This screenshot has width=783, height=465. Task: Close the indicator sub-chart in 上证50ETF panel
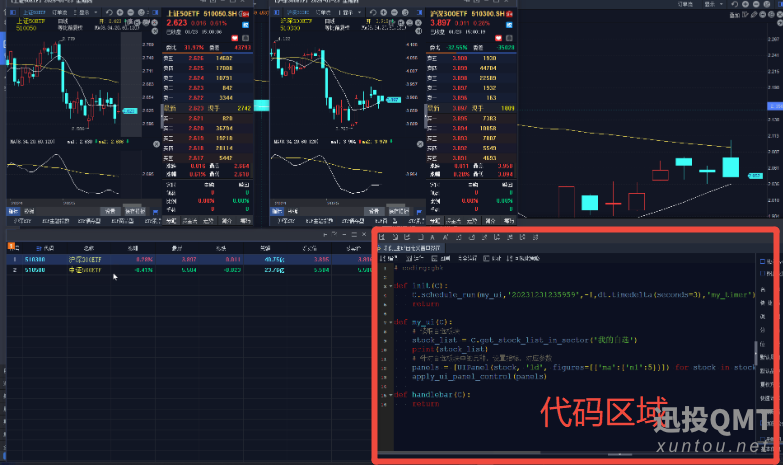pos(156,144)
